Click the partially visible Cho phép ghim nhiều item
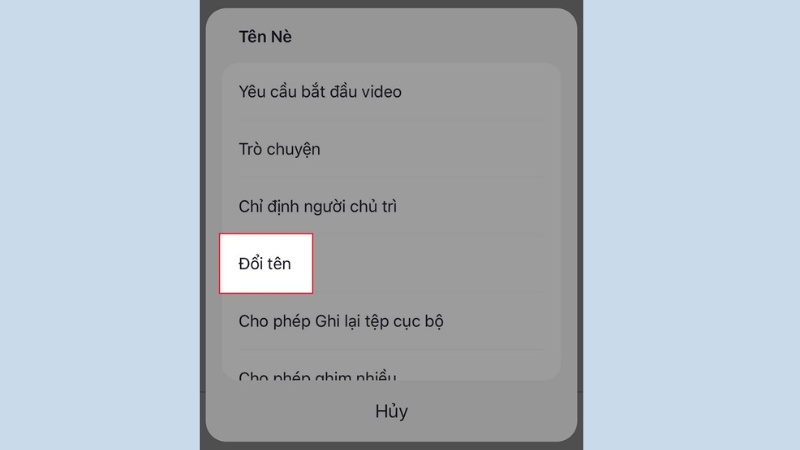 [x=391, y=367]
